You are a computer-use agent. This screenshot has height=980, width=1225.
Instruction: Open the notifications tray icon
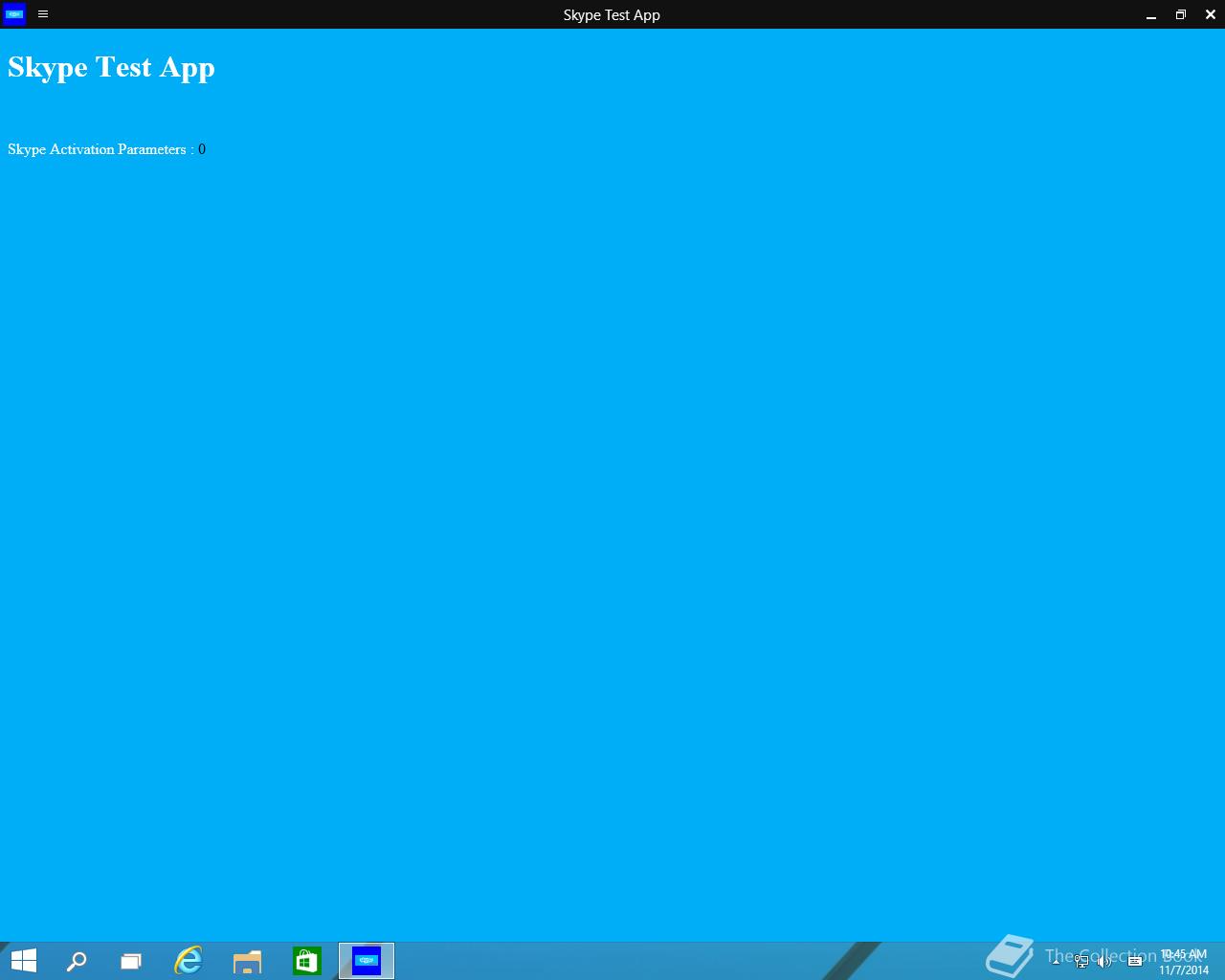1135,961
